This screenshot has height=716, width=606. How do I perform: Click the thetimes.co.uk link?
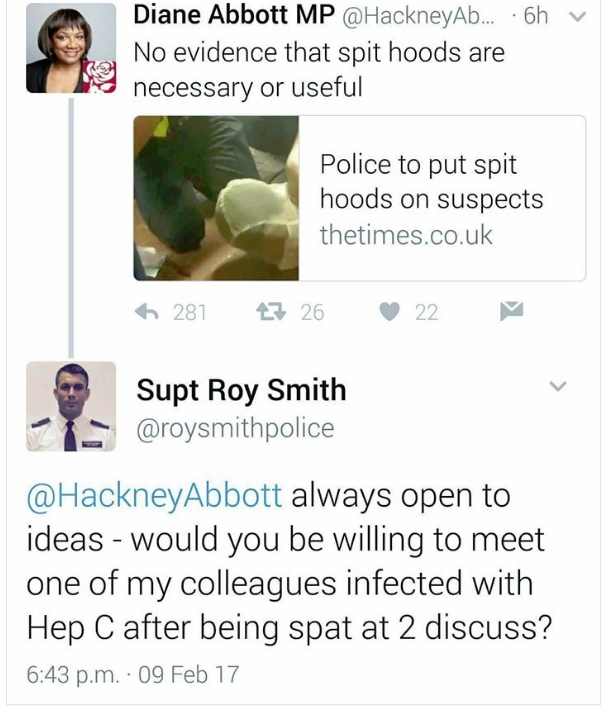[406, 235]
